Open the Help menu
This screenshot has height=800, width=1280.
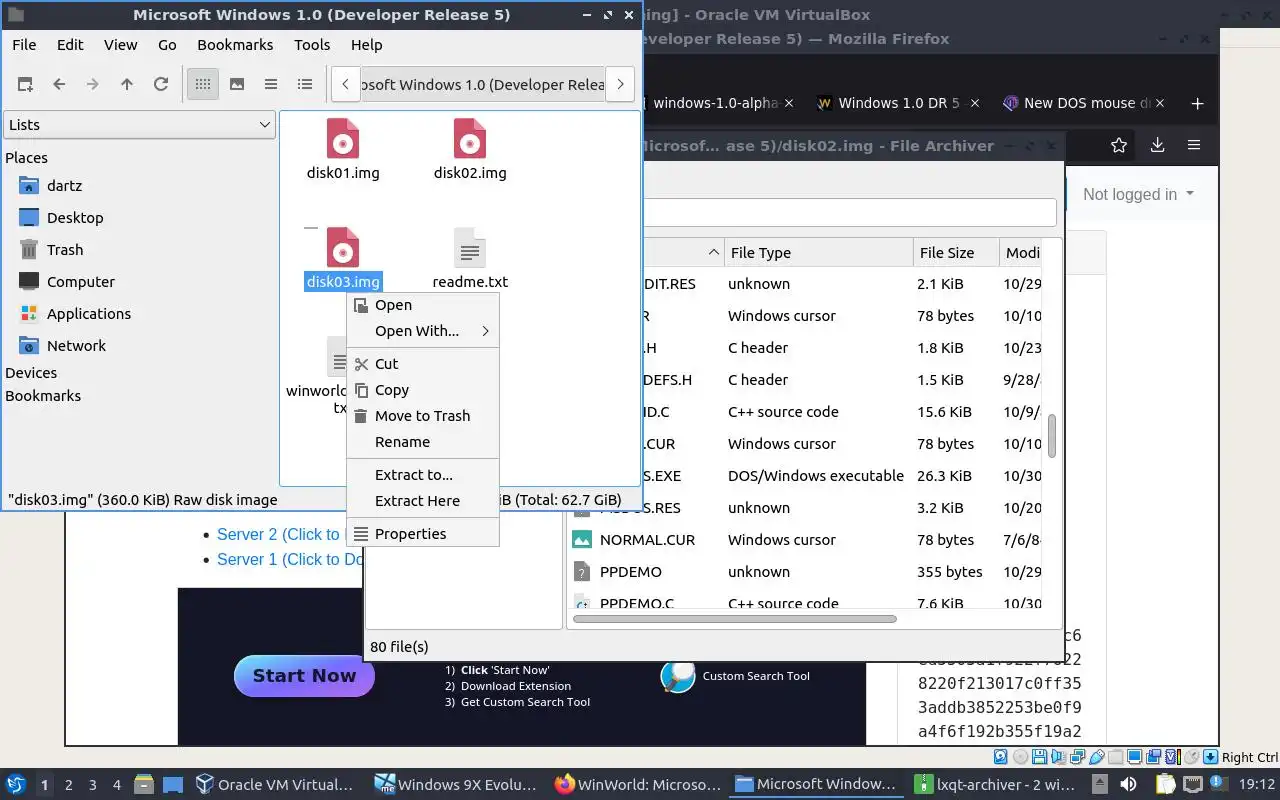[x=366, y=45]
